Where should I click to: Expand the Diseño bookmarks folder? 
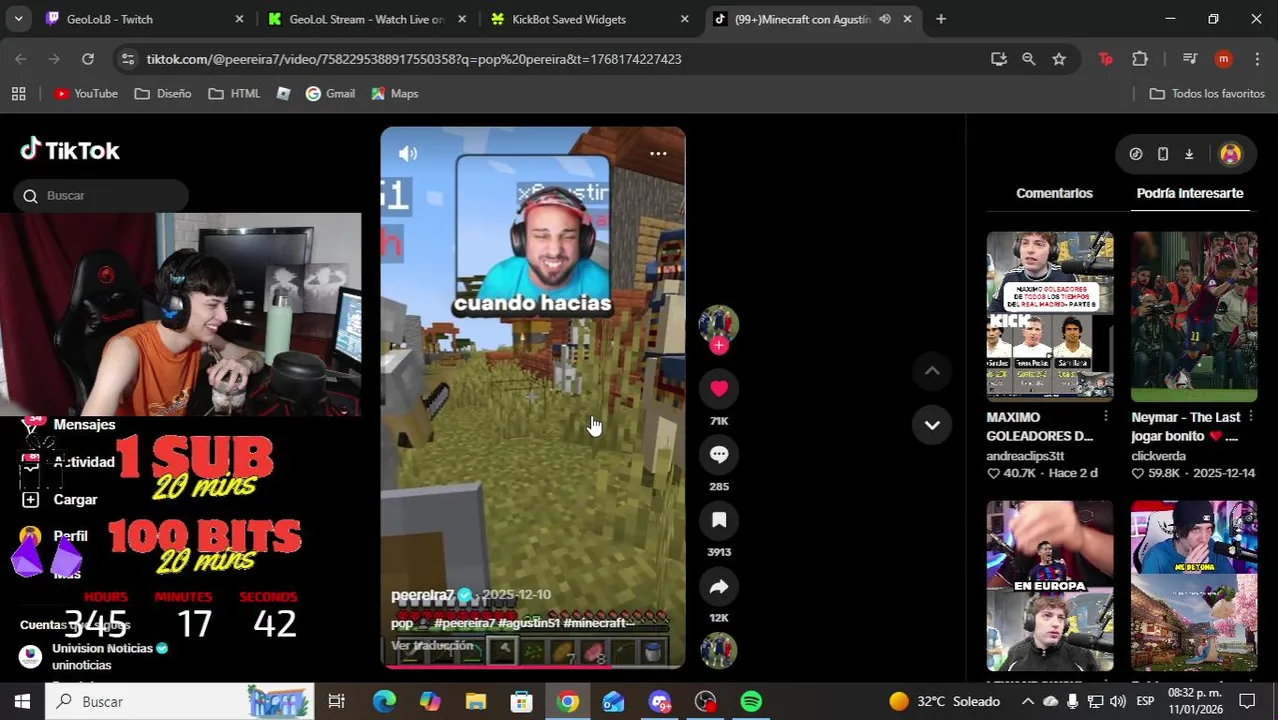[x=162, y=93]
